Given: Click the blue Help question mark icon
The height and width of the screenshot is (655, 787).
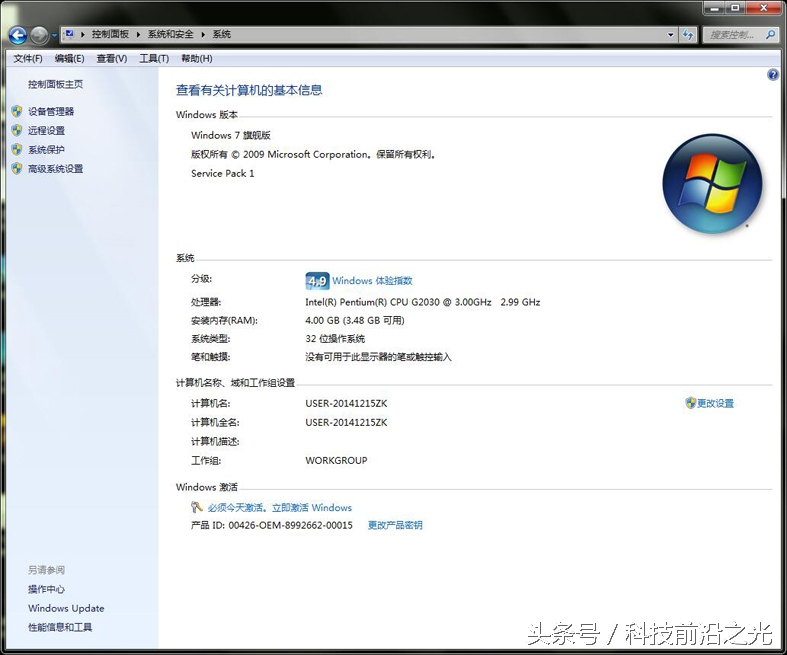Looking at the screenshot, I should pyautogui.click(x=773, y=75).
